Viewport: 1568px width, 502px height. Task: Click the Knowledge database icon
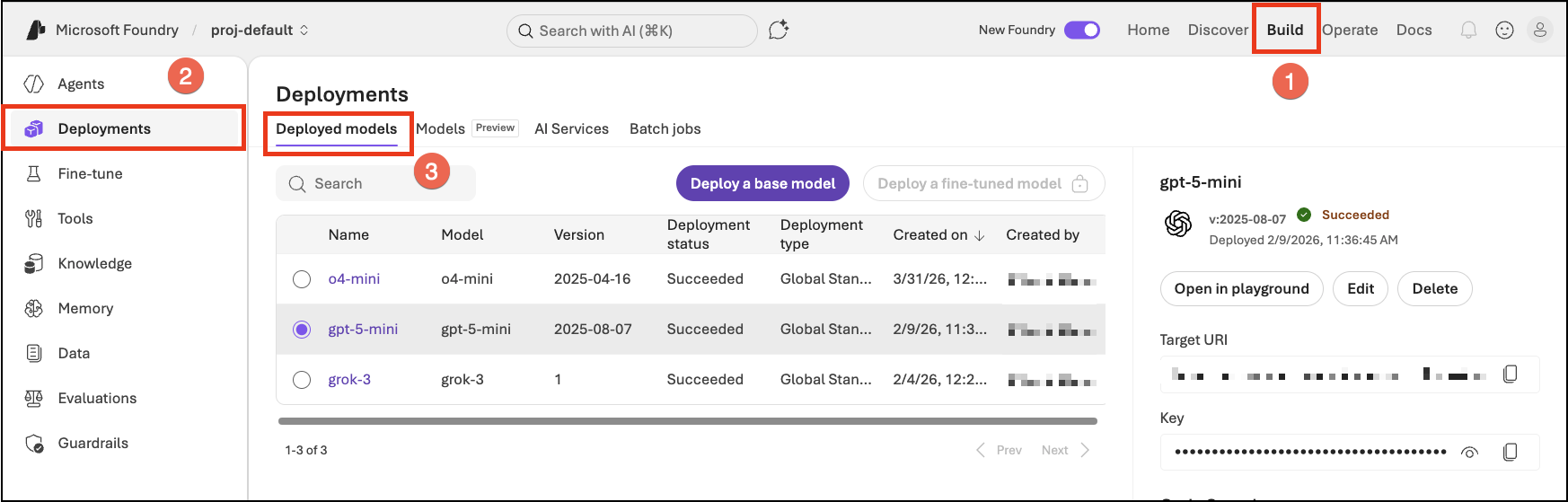click(x=34, y=263)
